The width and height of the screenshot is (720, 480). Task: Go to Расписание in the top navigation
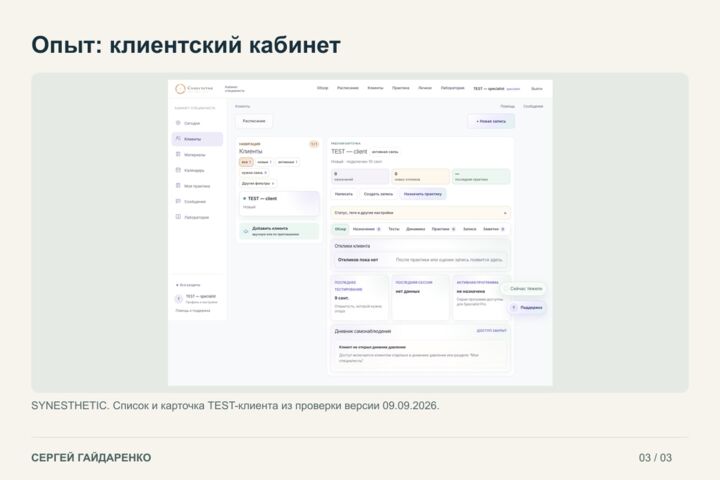(x=348, y=88)
